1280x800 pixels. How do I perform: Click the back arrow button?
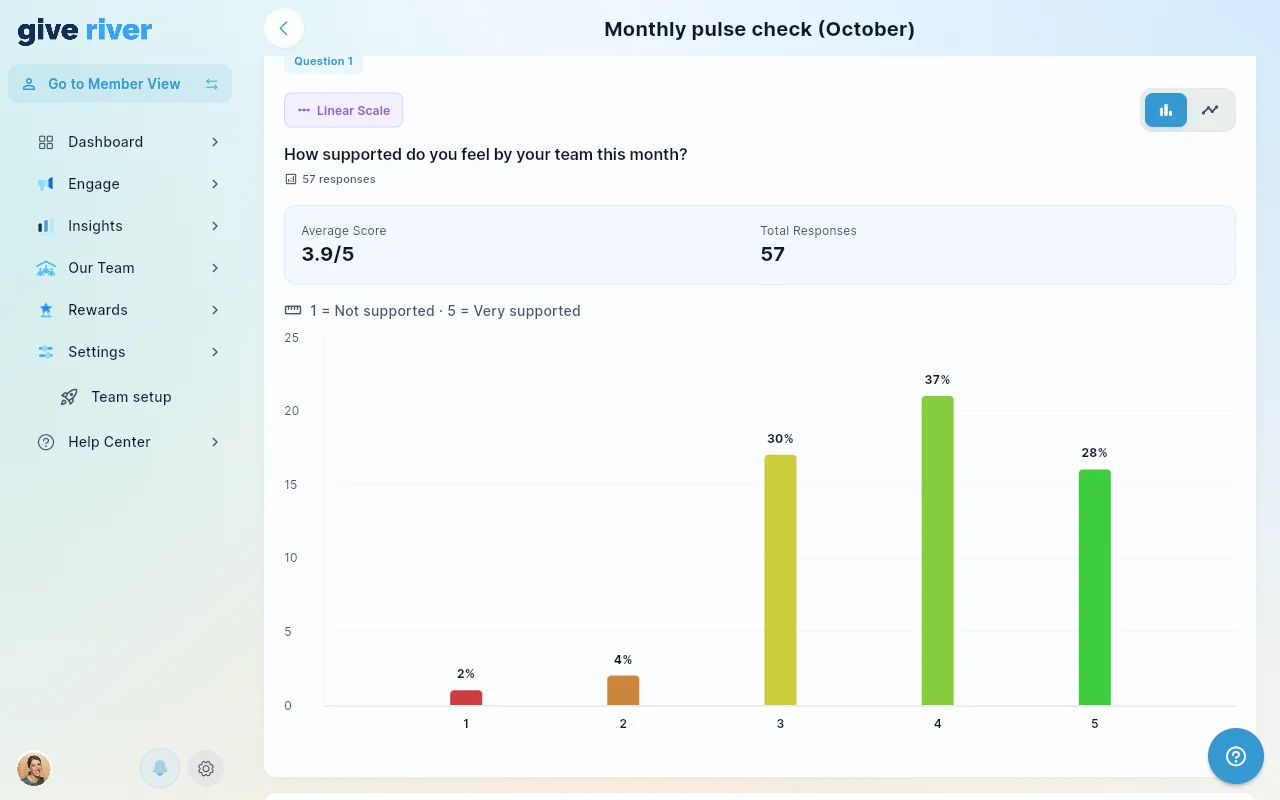[x=284, y=28]
